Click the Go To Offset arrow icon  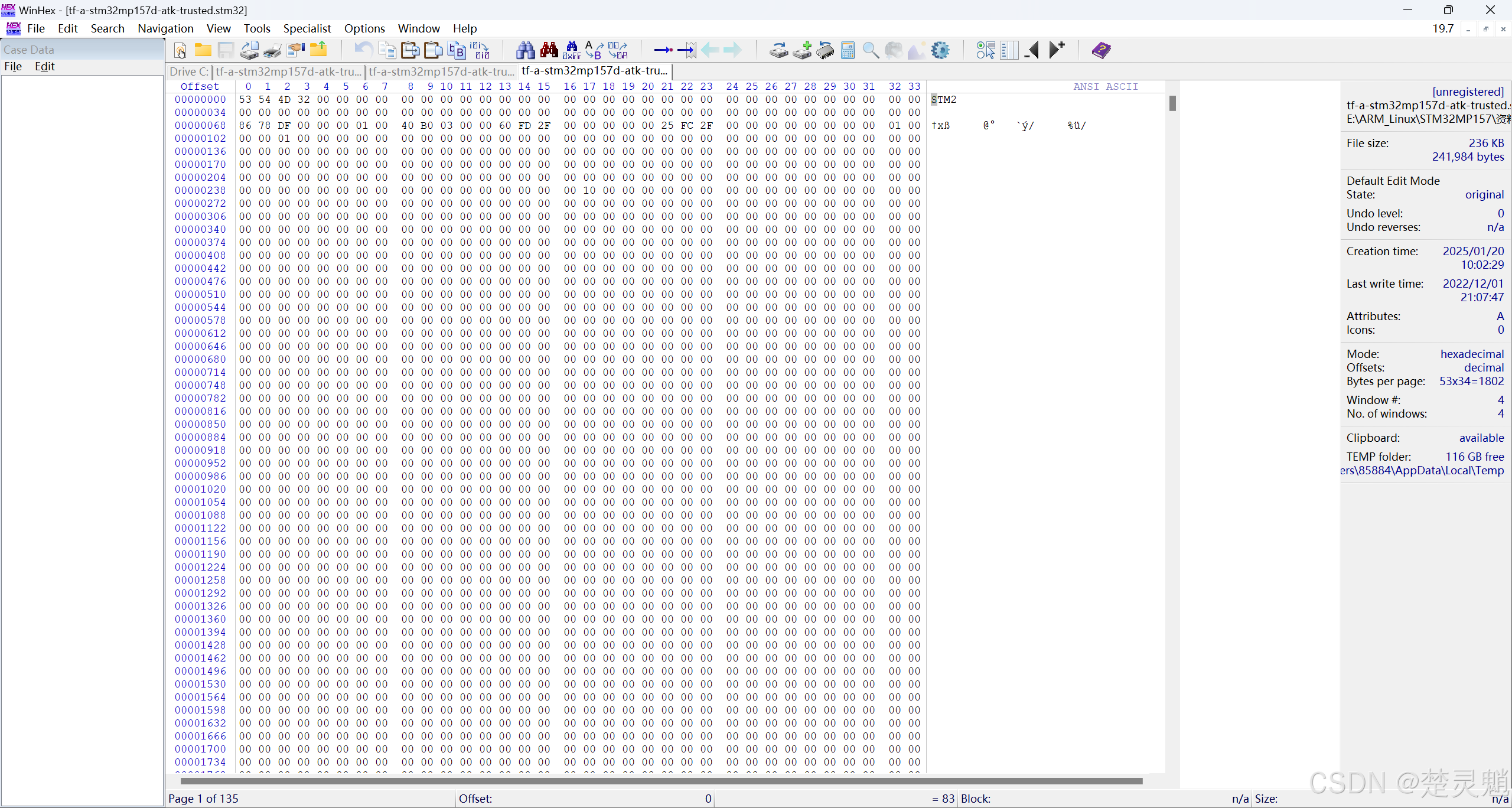[663, 50]
